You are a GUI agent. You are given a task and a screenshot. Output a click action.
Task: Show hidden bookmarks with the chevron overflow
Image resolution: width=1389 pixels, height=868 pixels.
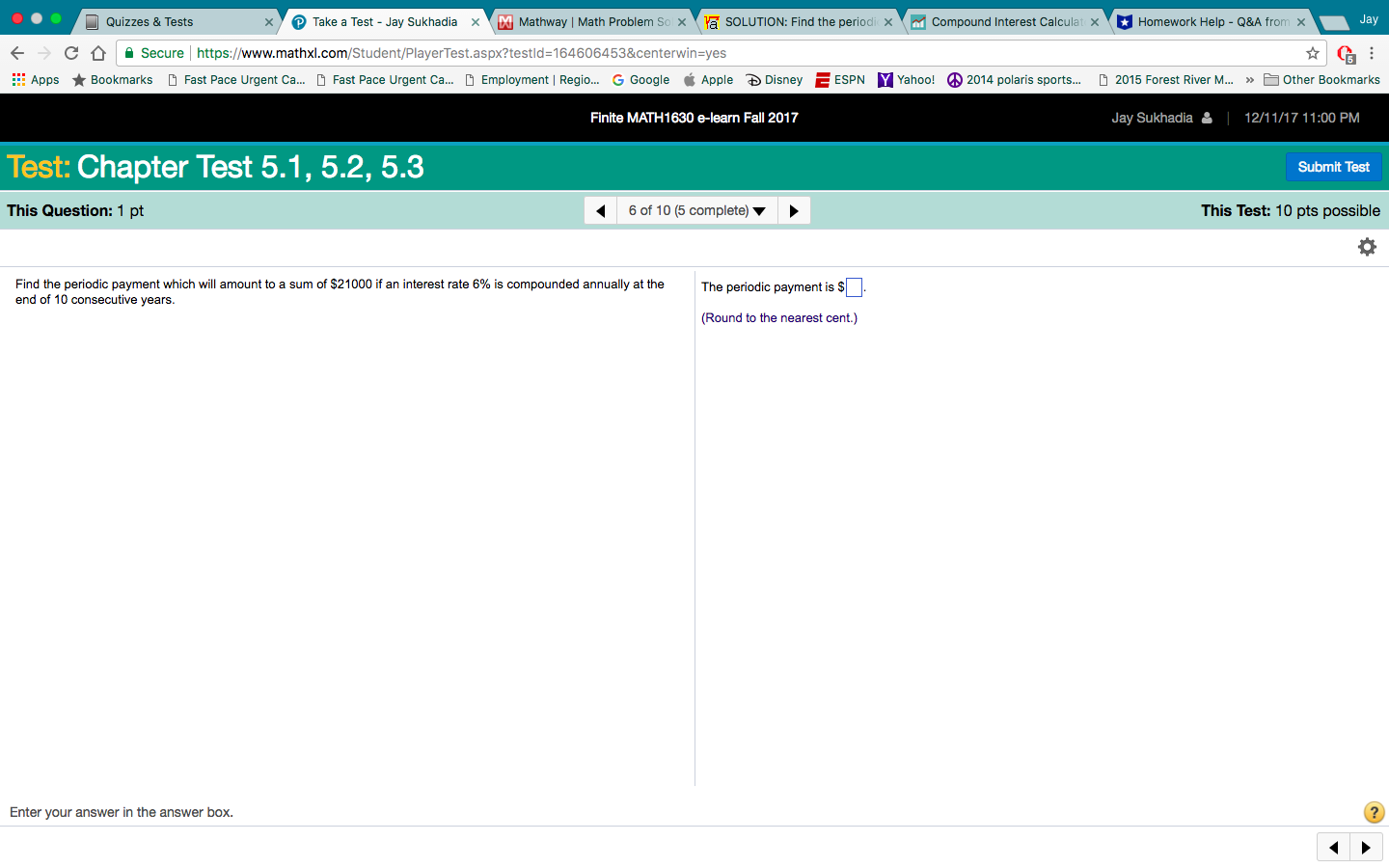1250,80
